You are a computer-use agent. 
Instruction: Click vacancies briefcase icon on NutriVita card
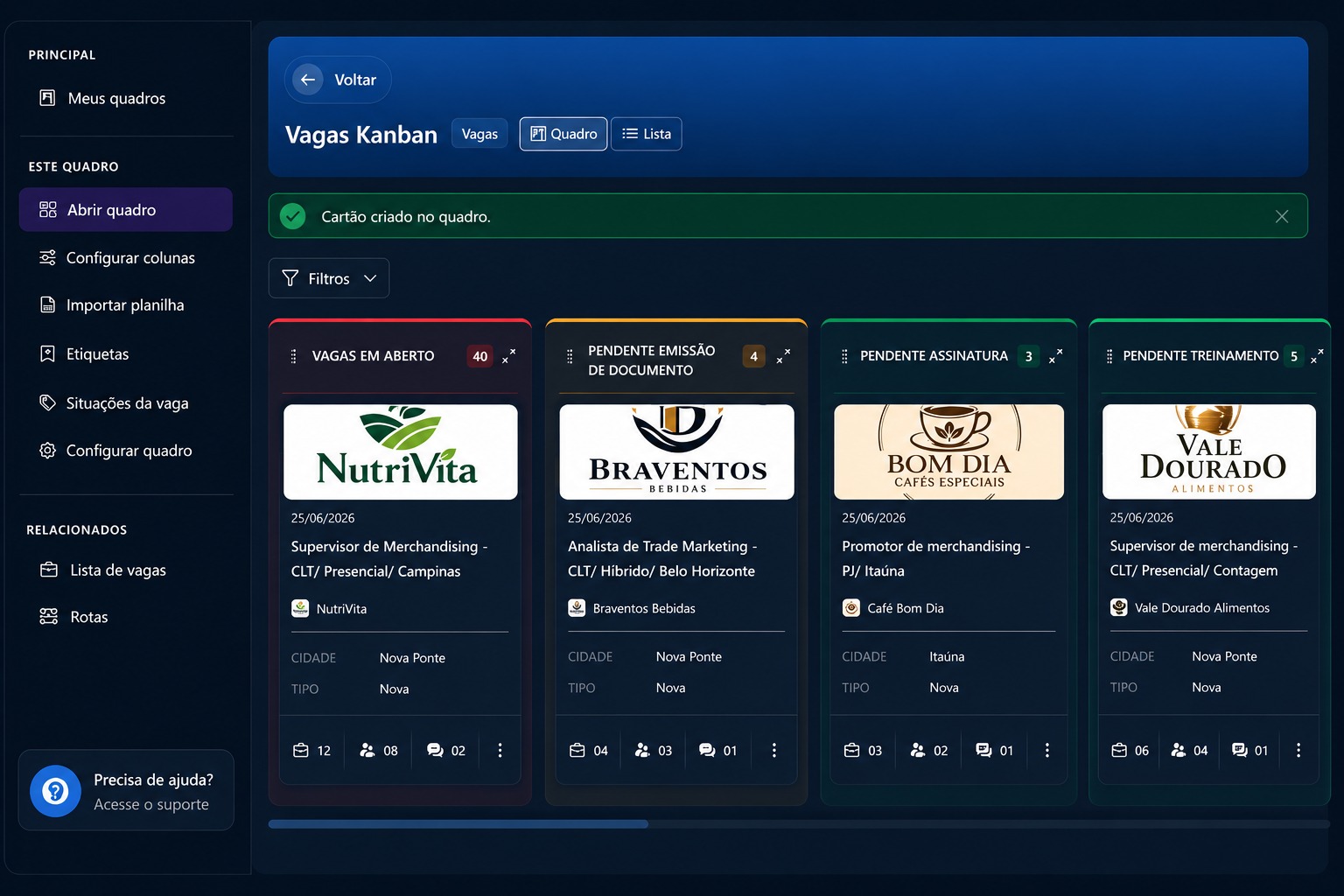(301, 750)
